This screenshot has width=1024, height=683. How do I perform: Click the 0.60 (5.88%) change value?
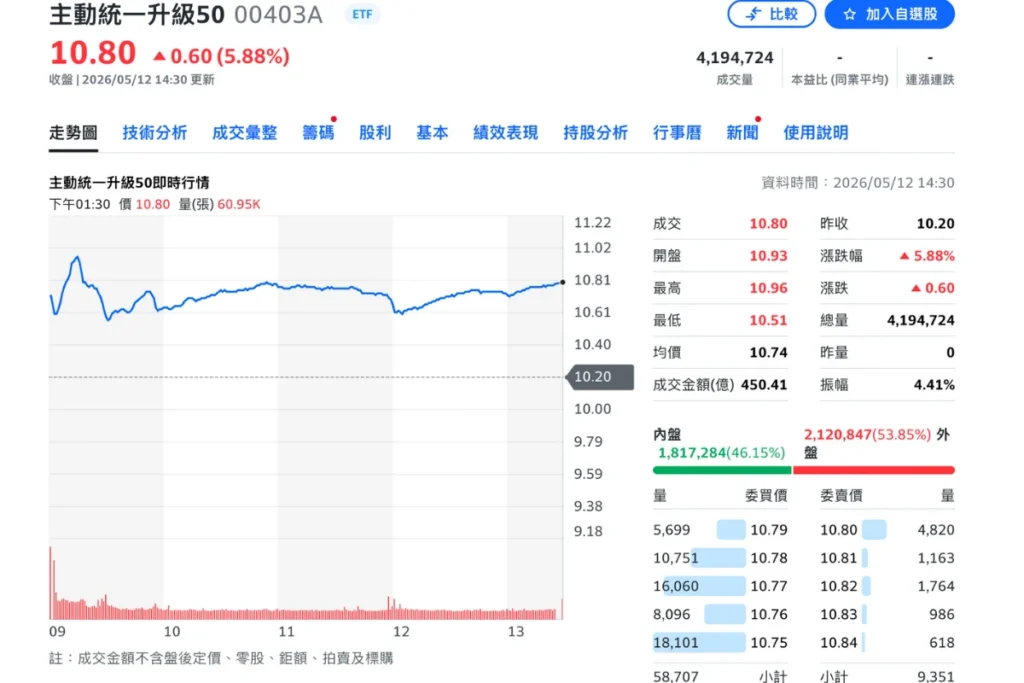click(222, 56)
